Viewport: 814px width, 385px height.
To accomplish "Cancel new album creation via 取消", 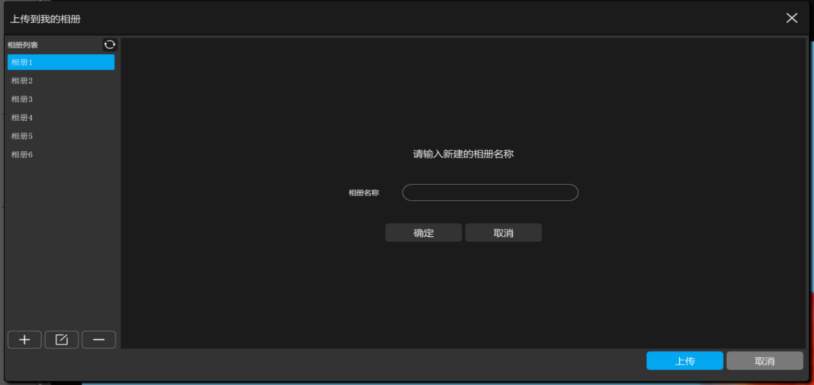I will (x=504, y=233).
